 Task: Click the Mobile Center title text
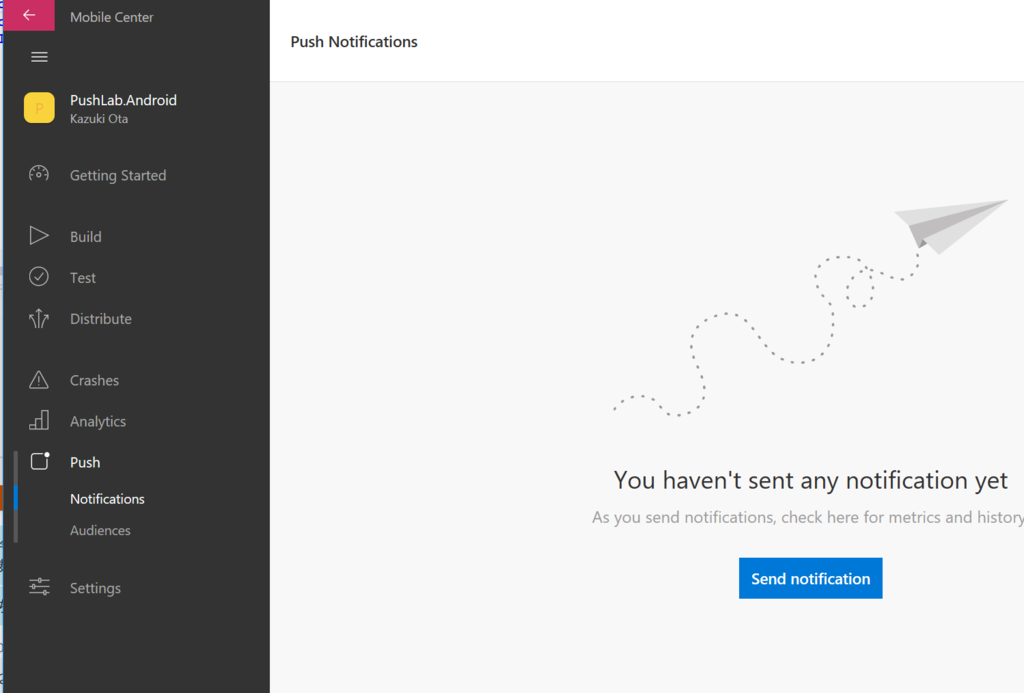tap(112, 17)
